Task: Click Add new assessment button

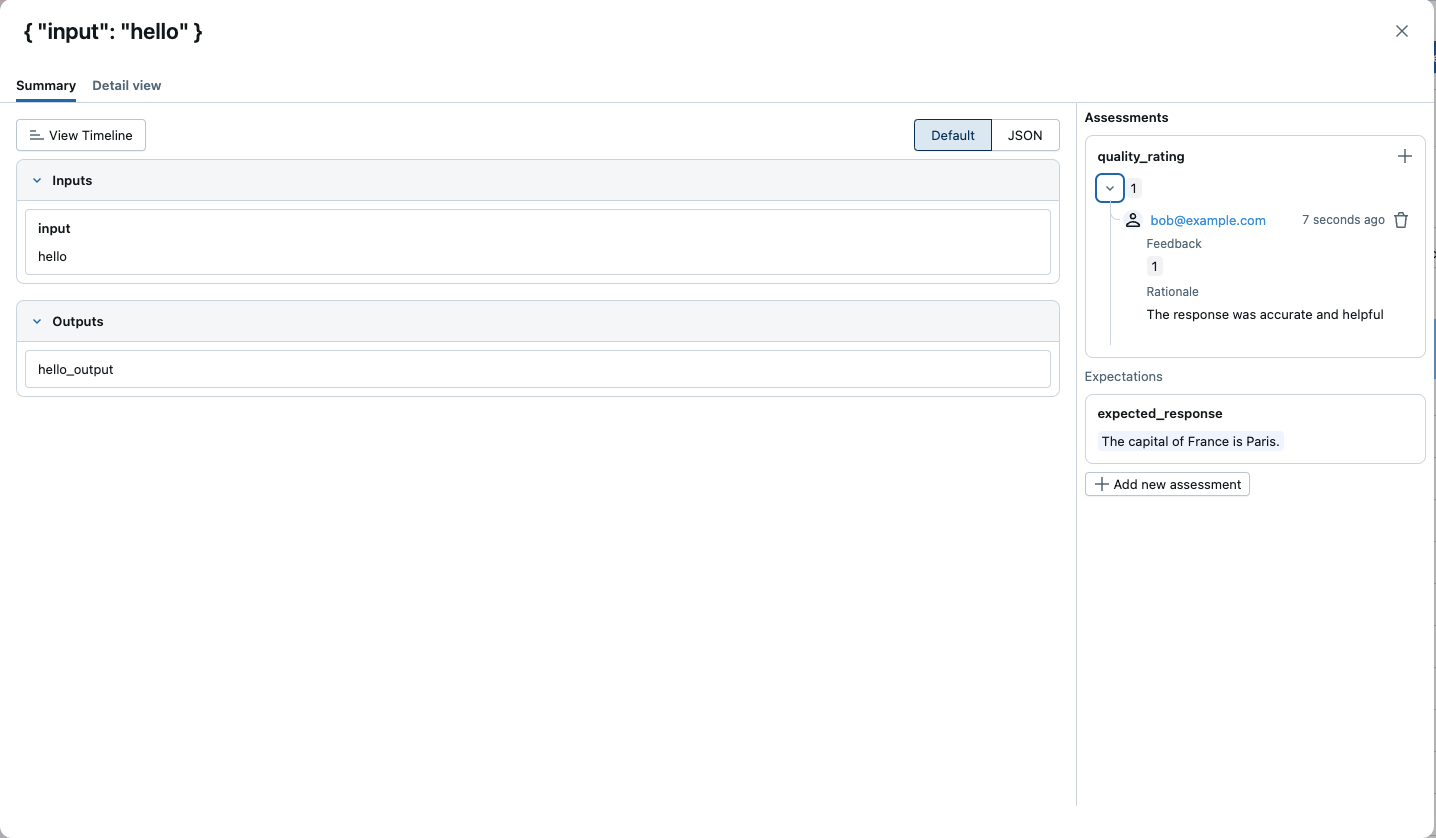Action: 1167,484
